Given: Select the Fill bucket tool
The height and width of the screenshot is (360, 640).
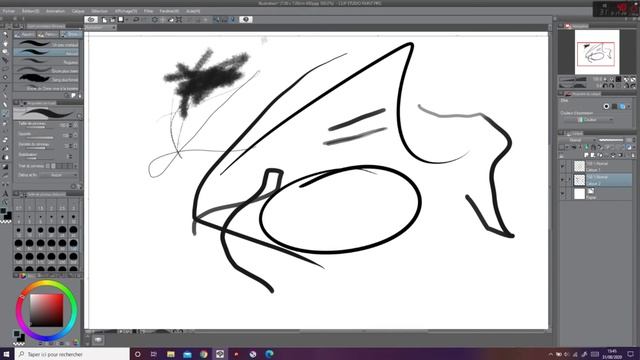Looking at the screenshot, I should pos(5,158).
